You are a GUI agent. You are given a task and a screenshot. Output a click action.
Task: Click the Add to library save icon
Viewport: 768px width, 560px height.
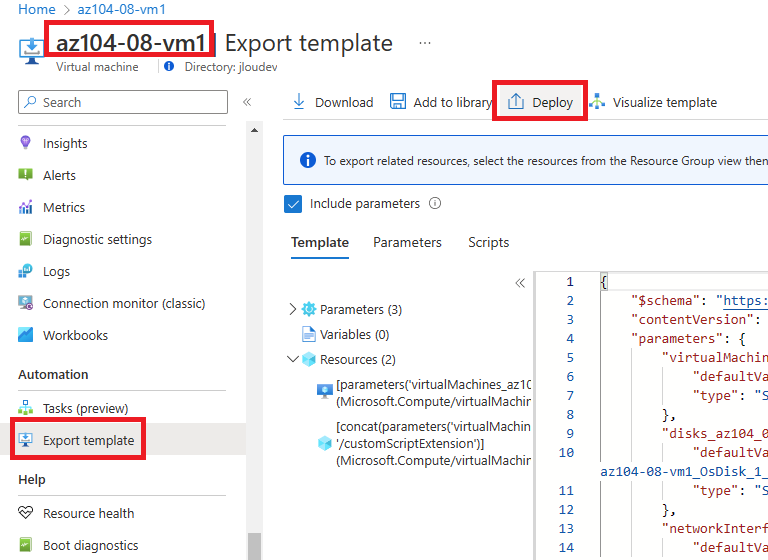coord(398,101)
